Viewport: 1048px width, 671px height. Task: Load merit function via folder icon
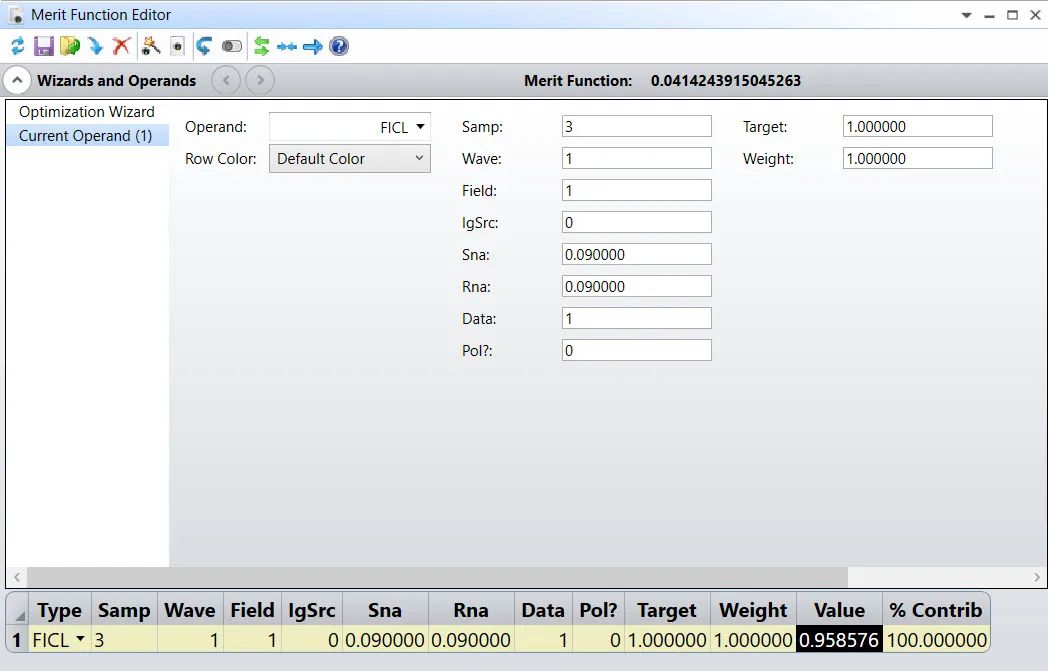[70, 46]
